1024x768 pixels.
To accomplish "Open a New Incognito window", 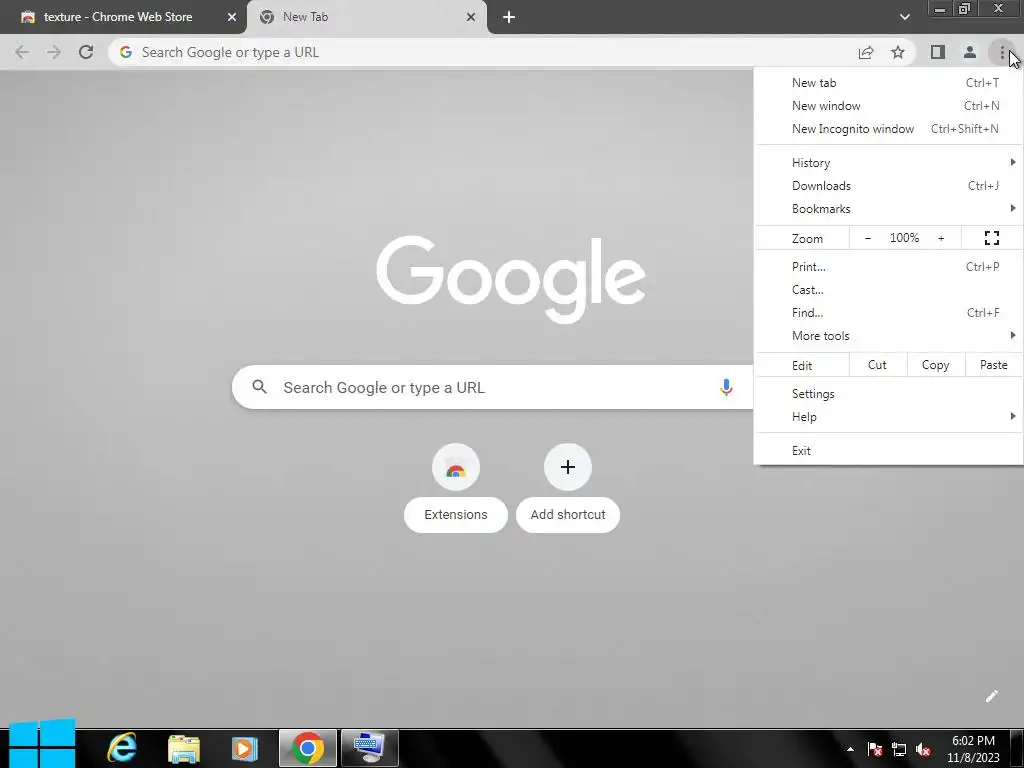I will click(888, 129).
